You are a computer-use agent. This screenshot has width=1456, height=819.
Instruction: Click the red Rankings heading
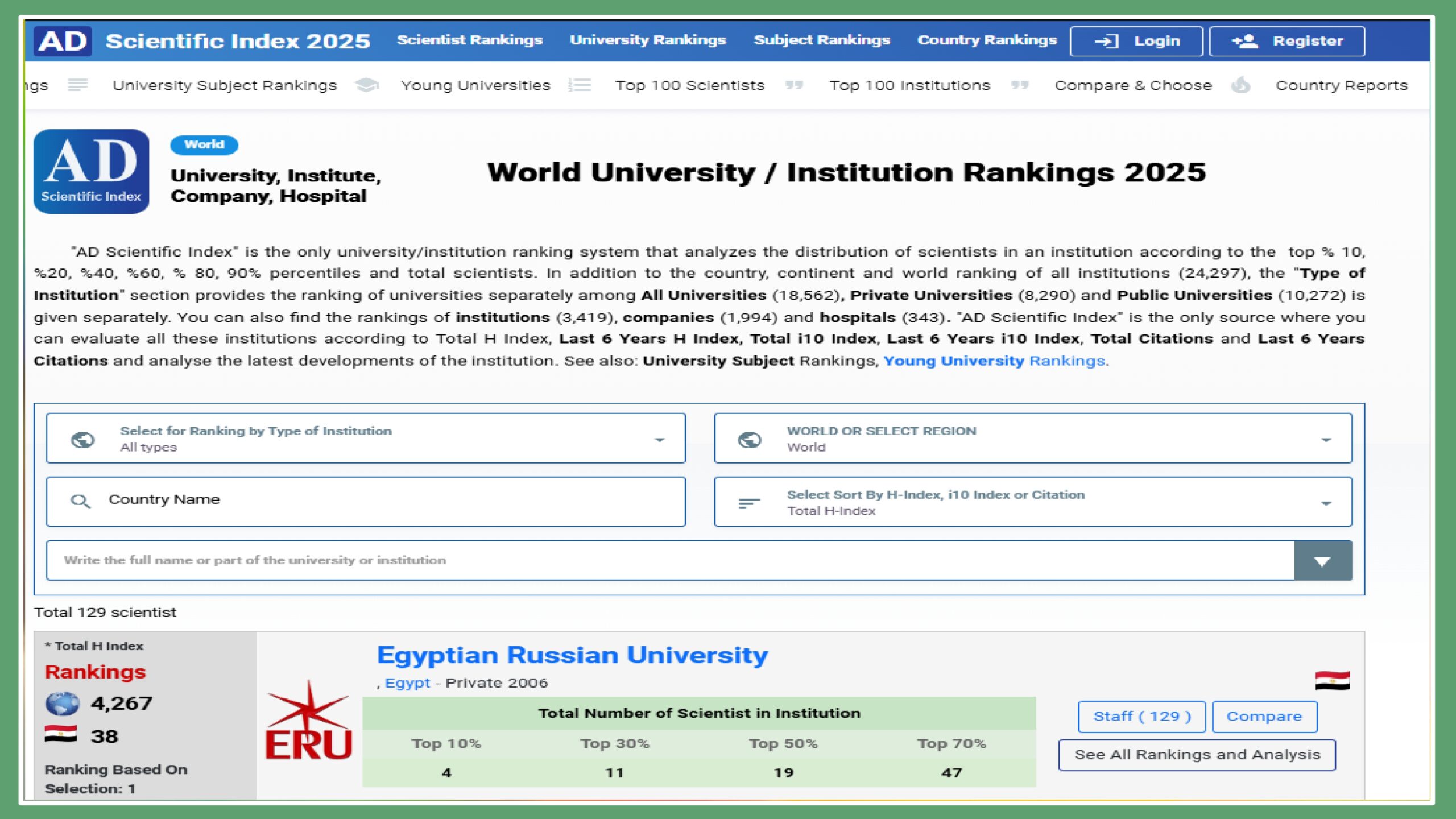pyautogui.click(x=96, y=672)
